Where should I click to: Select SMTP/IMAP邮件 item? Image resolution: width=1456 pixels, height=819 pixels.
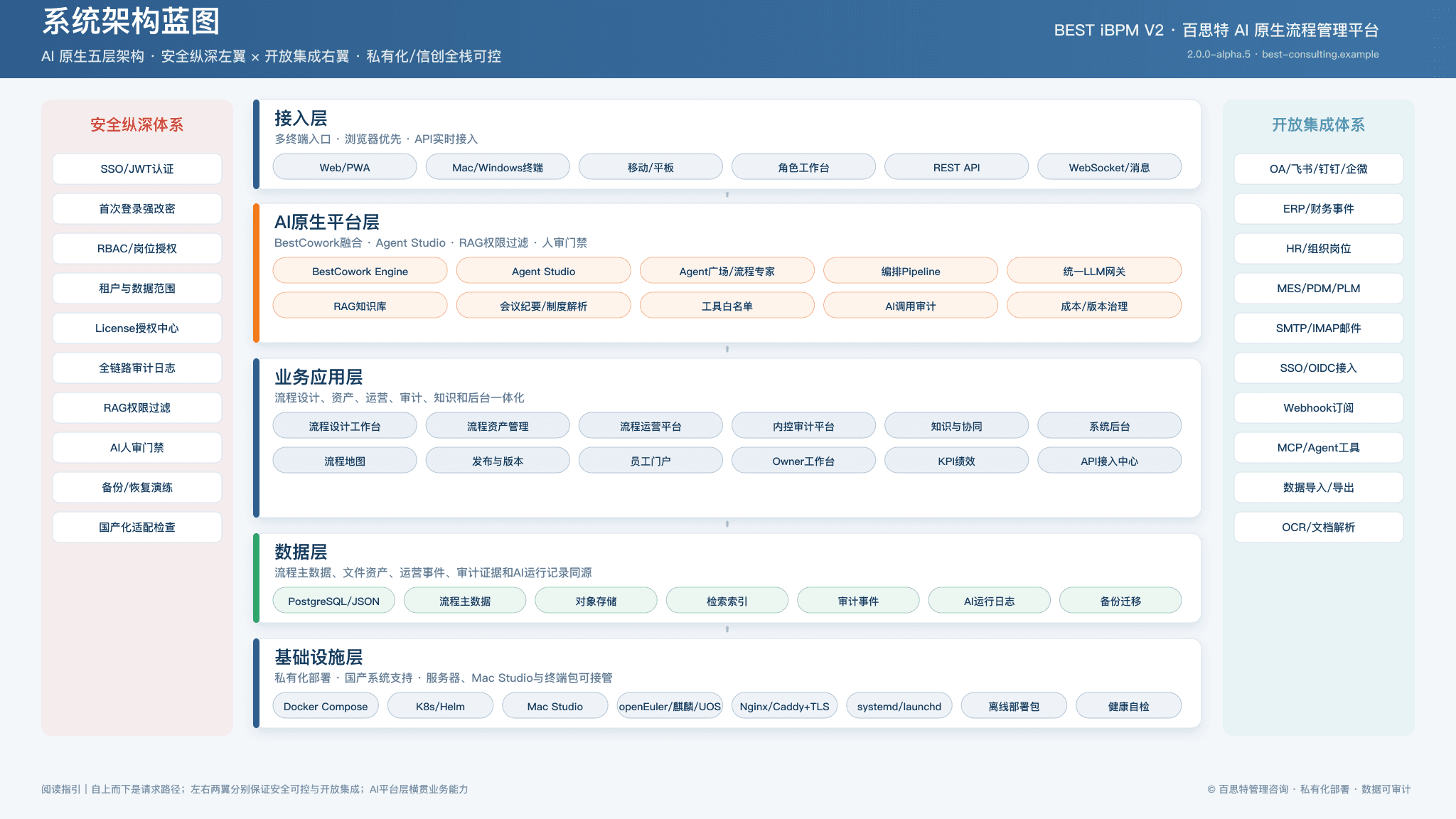tap(1319, 328)
